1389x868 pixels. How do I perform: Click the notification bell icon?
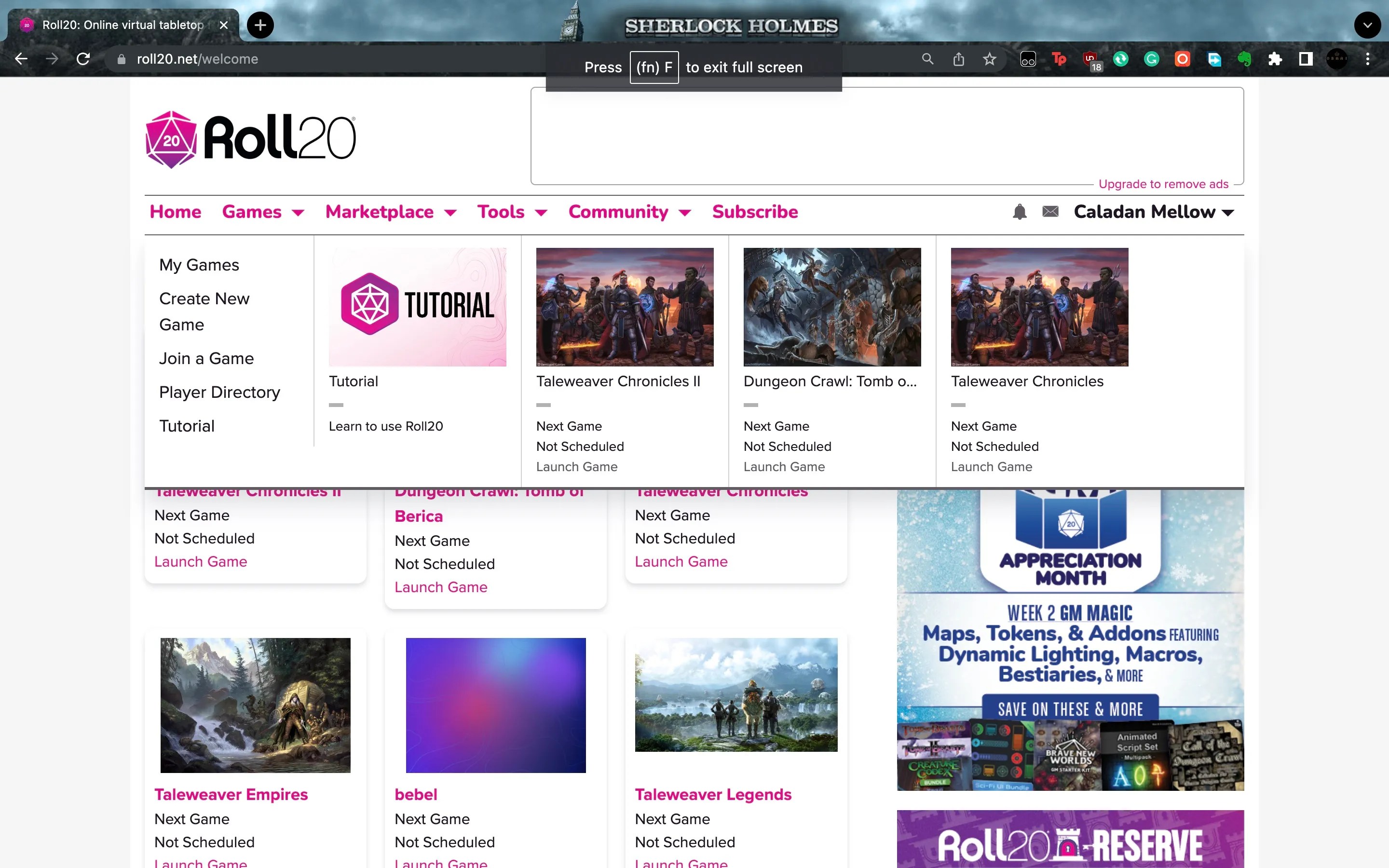click(1020, 212)
